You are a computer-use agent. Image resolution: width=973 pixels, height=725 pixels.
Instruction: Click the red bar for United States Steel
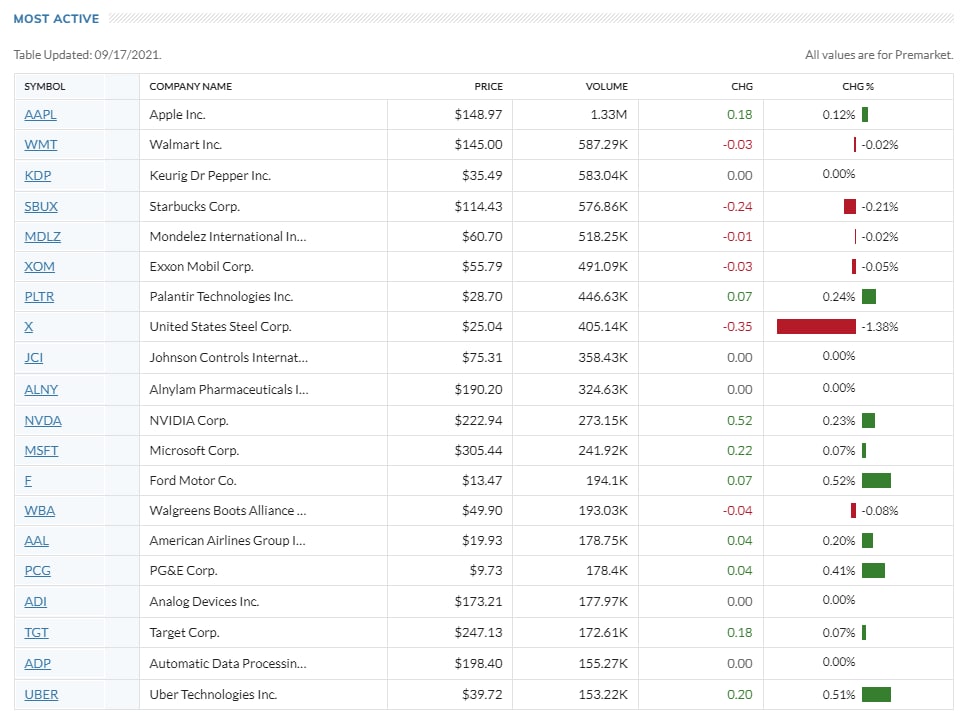click(816, 326)
